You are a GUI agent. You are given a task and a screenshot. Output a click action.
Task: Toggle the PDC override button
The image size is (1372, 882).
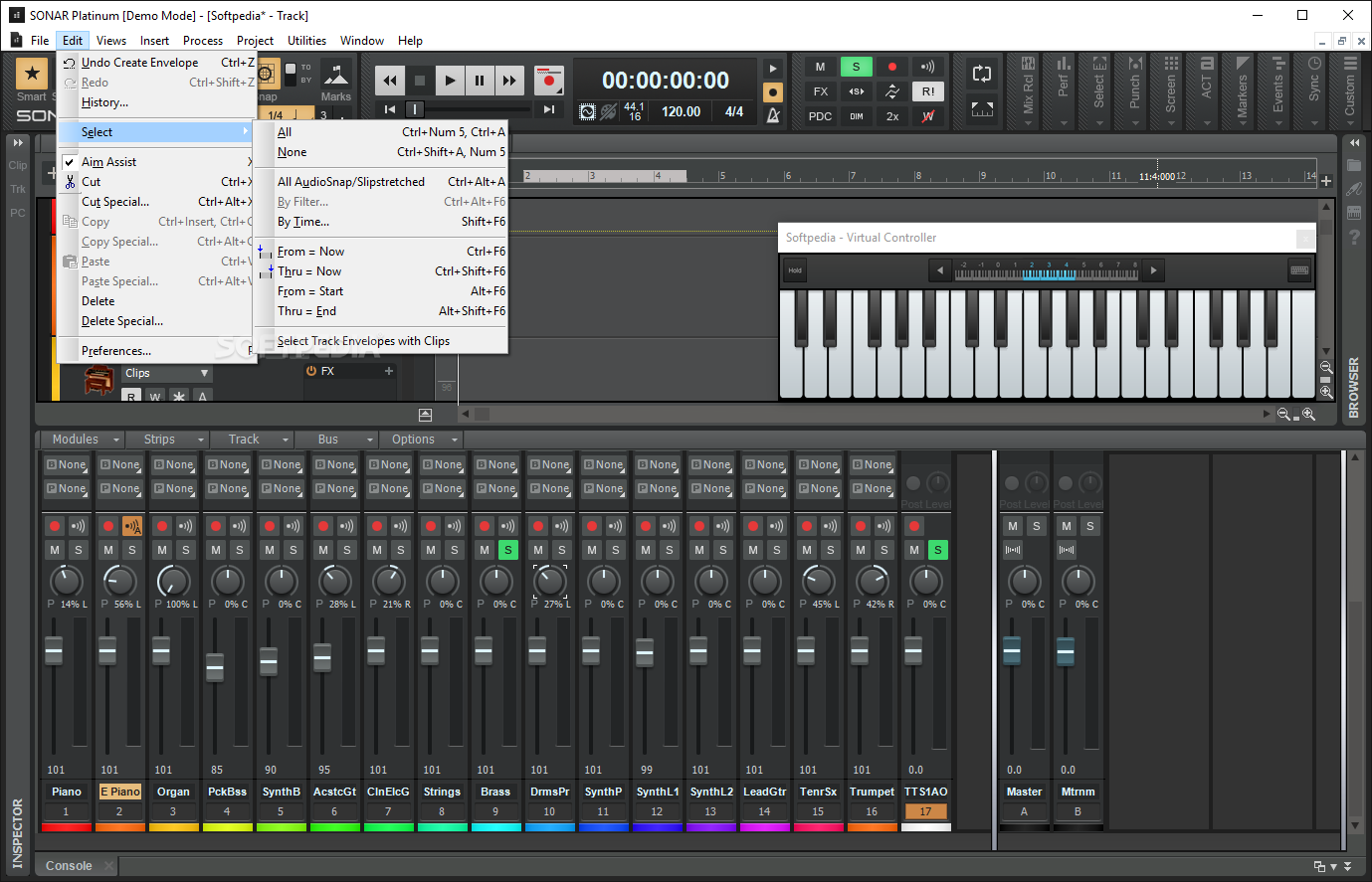pyautogui.click(x=820, y=116)
